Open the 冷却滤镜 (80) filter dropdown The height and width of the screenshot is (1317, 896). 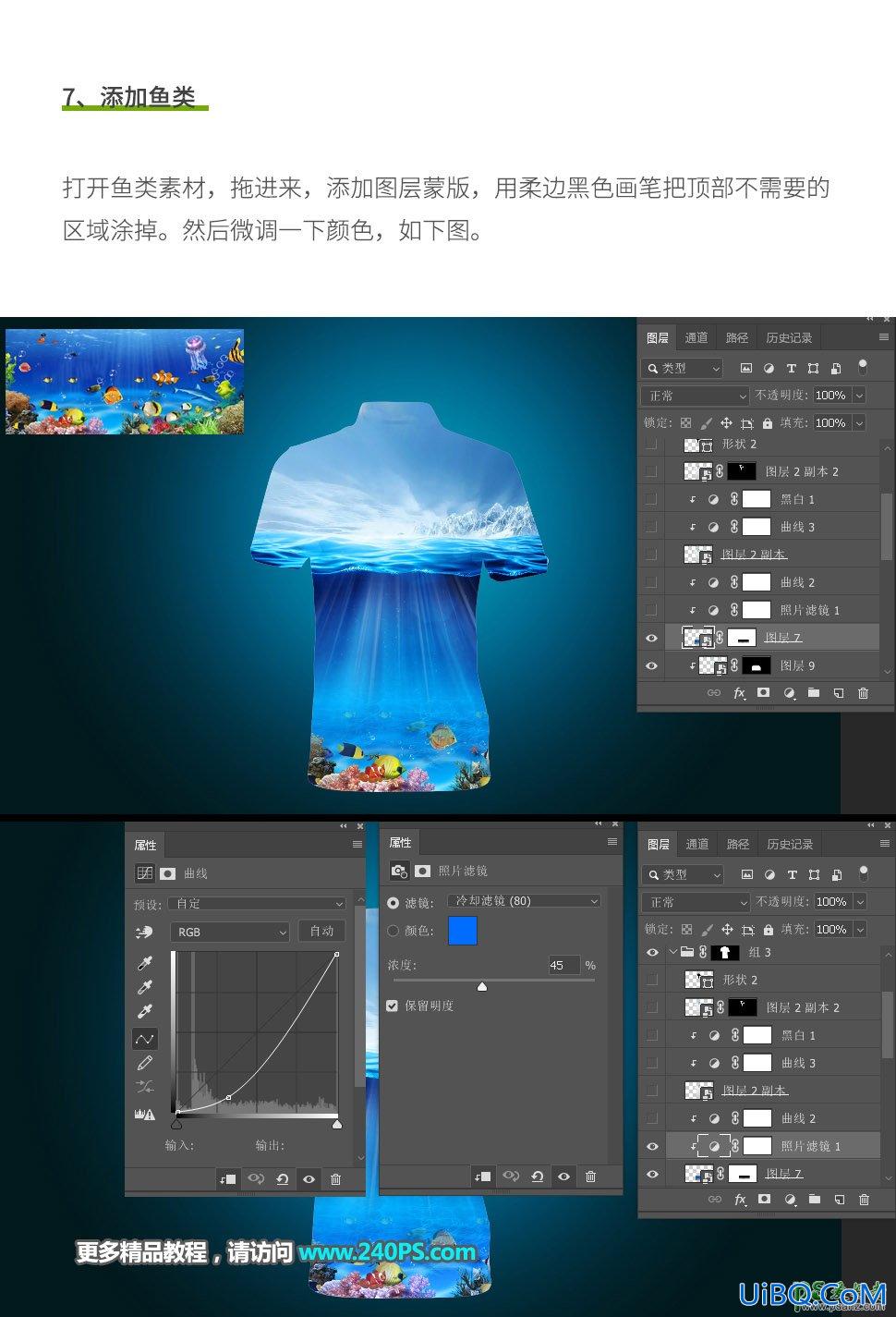tap(524, 900)
